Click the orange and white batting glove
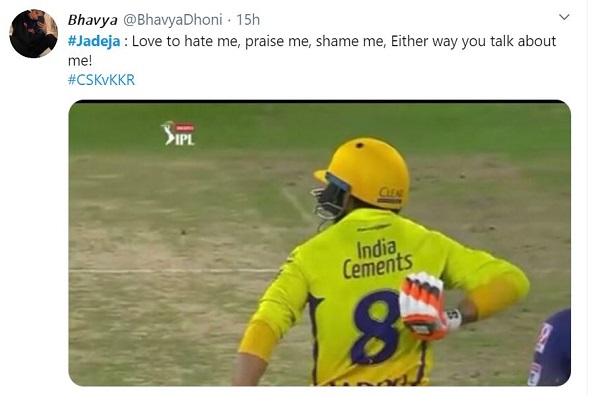This screenshot has width=600, height=395. coord(423,306)
